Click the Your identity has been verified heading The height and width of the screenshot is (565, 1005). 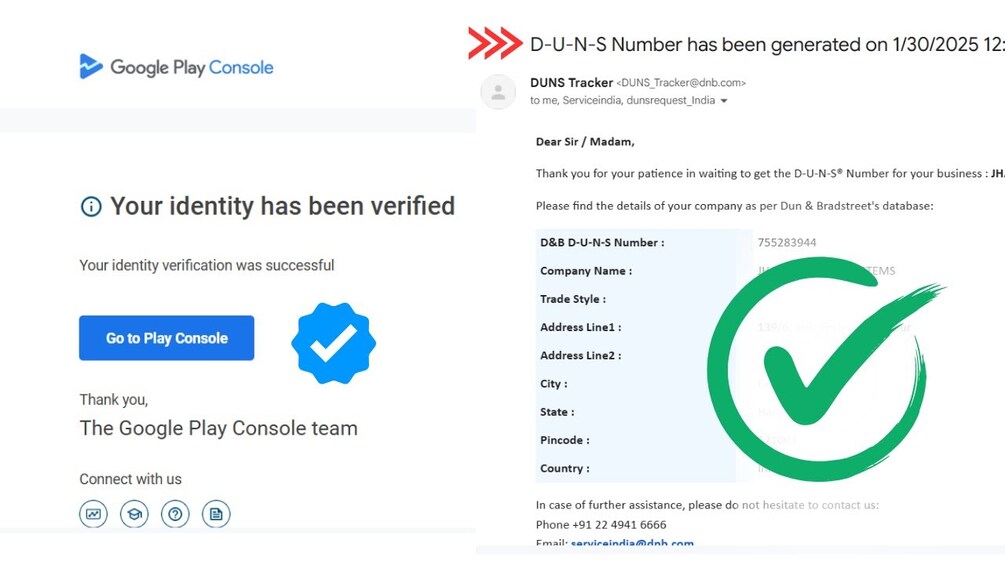pyautogui.click(x=283, y=206)
